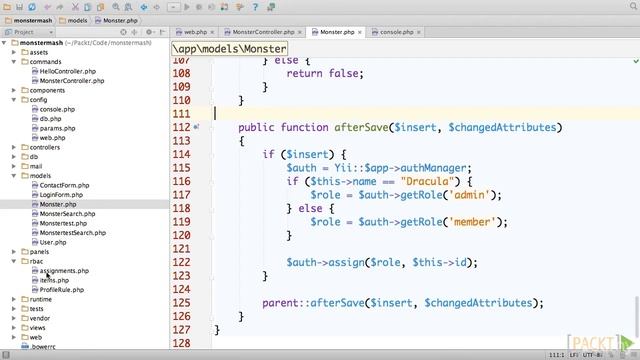Screen dimensions: 640x360
Task: Switch to the MonsterController.php editor tab
Action: 263,32
